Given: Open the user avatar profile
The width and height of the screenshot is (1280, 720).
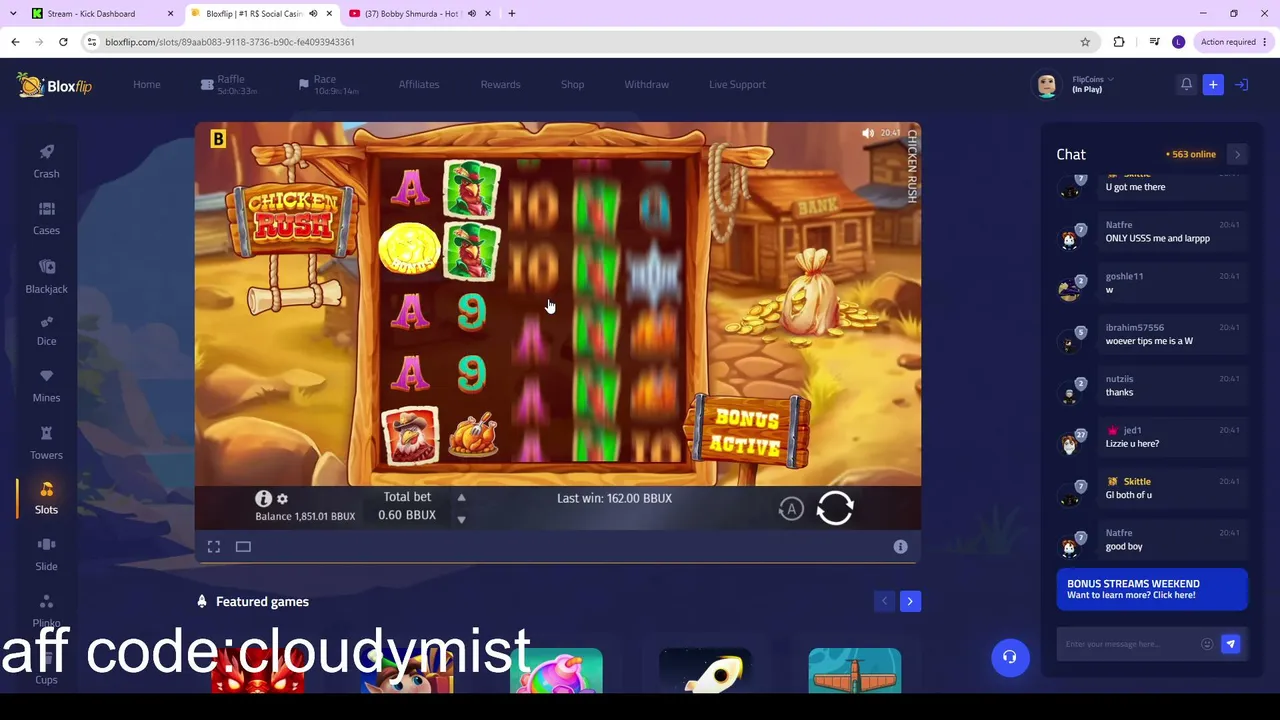Looking at the screenshot, I should (x=1047, y=85).
